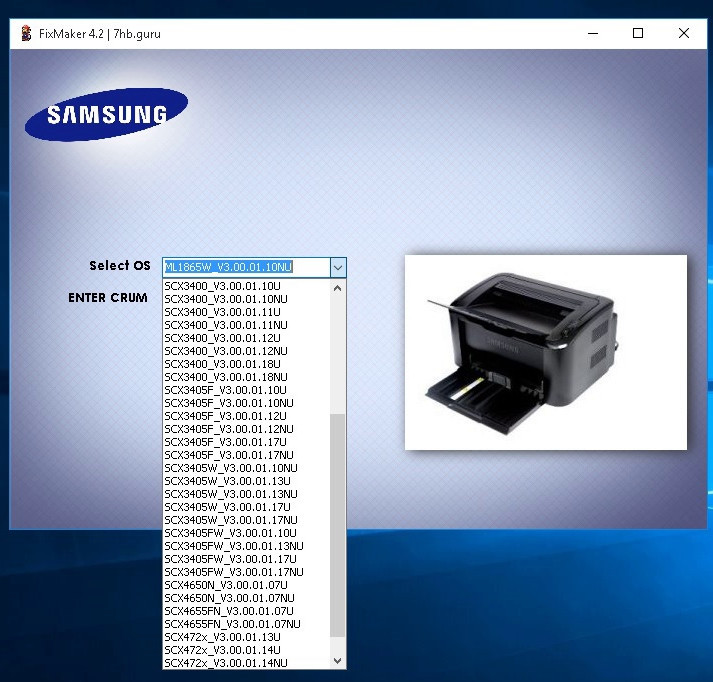
Task: Select SCX472x_V3.00.01.14NU option
Action: tap(246, 663)
